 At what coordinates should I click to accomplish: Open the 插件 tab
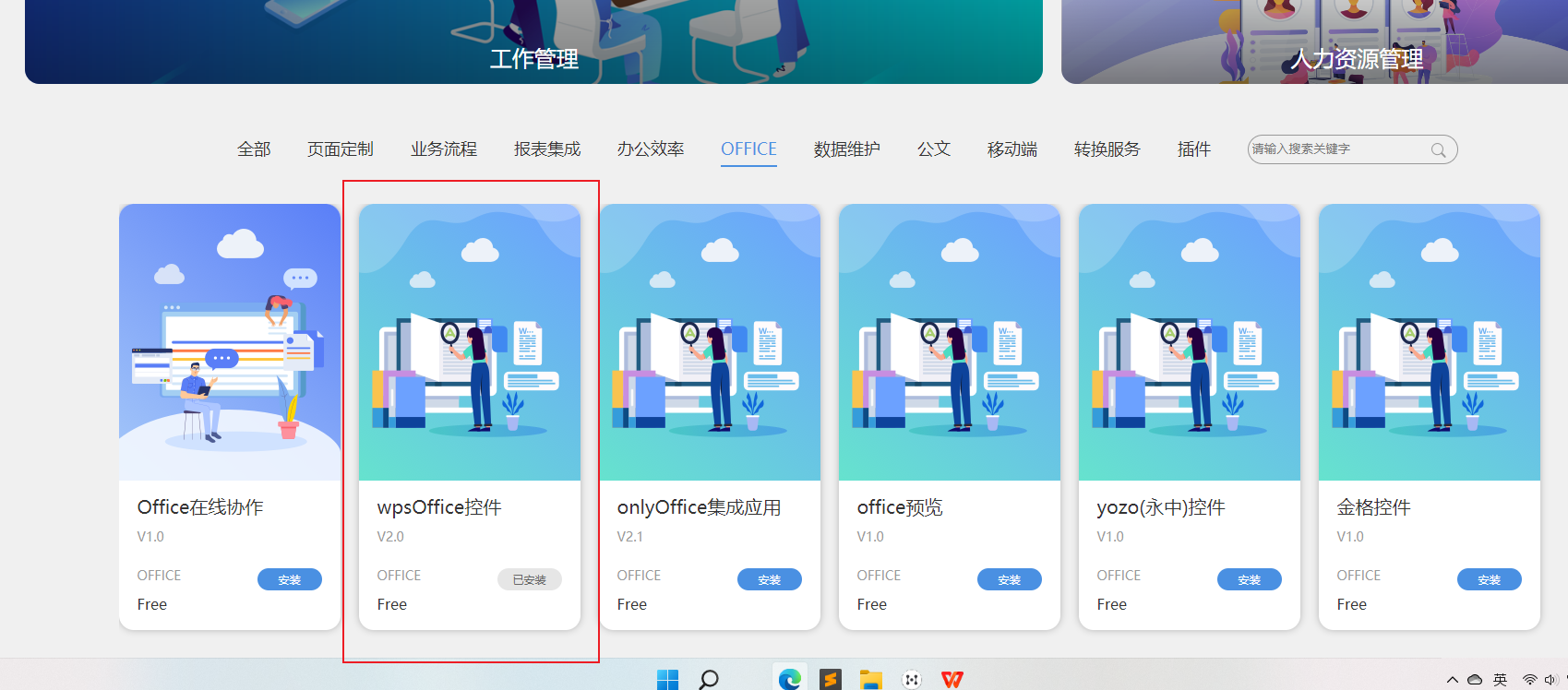[1194, 149]
